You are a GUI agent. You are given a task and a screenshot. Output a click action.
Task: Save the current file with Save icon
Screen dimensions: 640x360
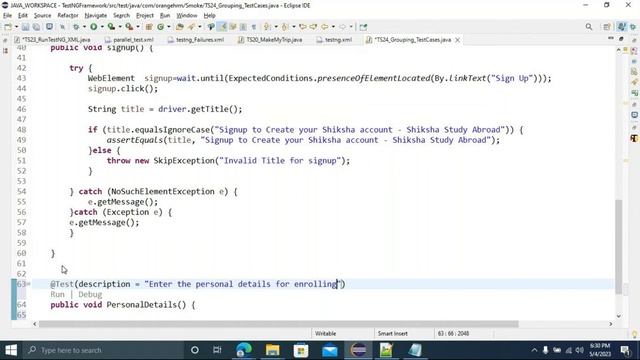(25, 27)
